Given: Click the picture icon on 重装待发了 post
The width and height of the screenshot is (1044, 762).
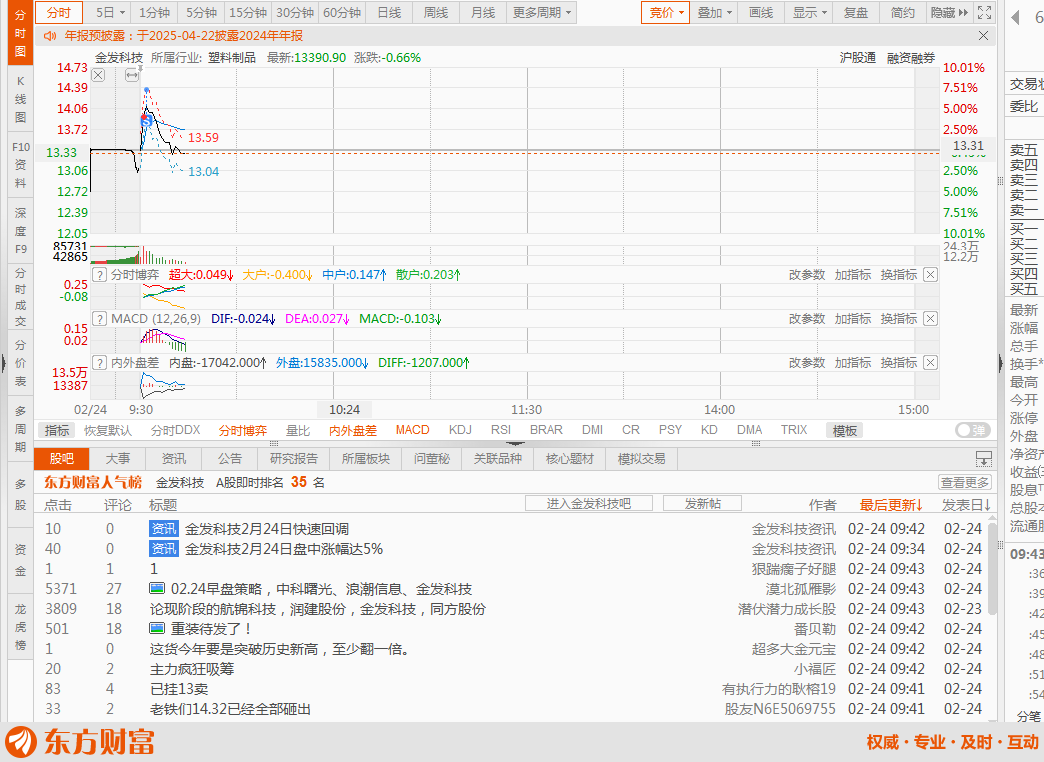Looking at the screenshot, I should (157, 629).
